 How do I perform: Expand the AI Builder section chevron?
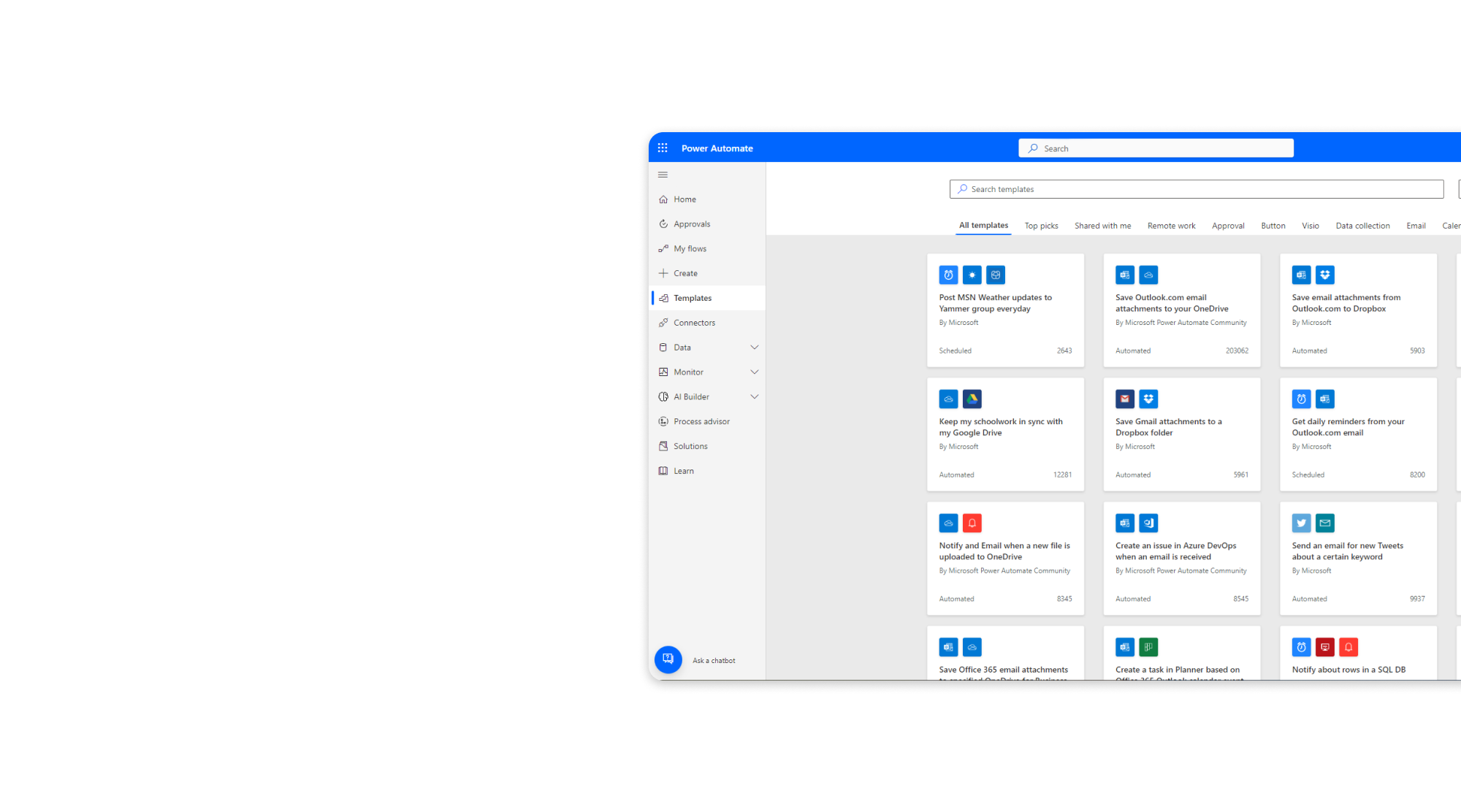[755, 397]
